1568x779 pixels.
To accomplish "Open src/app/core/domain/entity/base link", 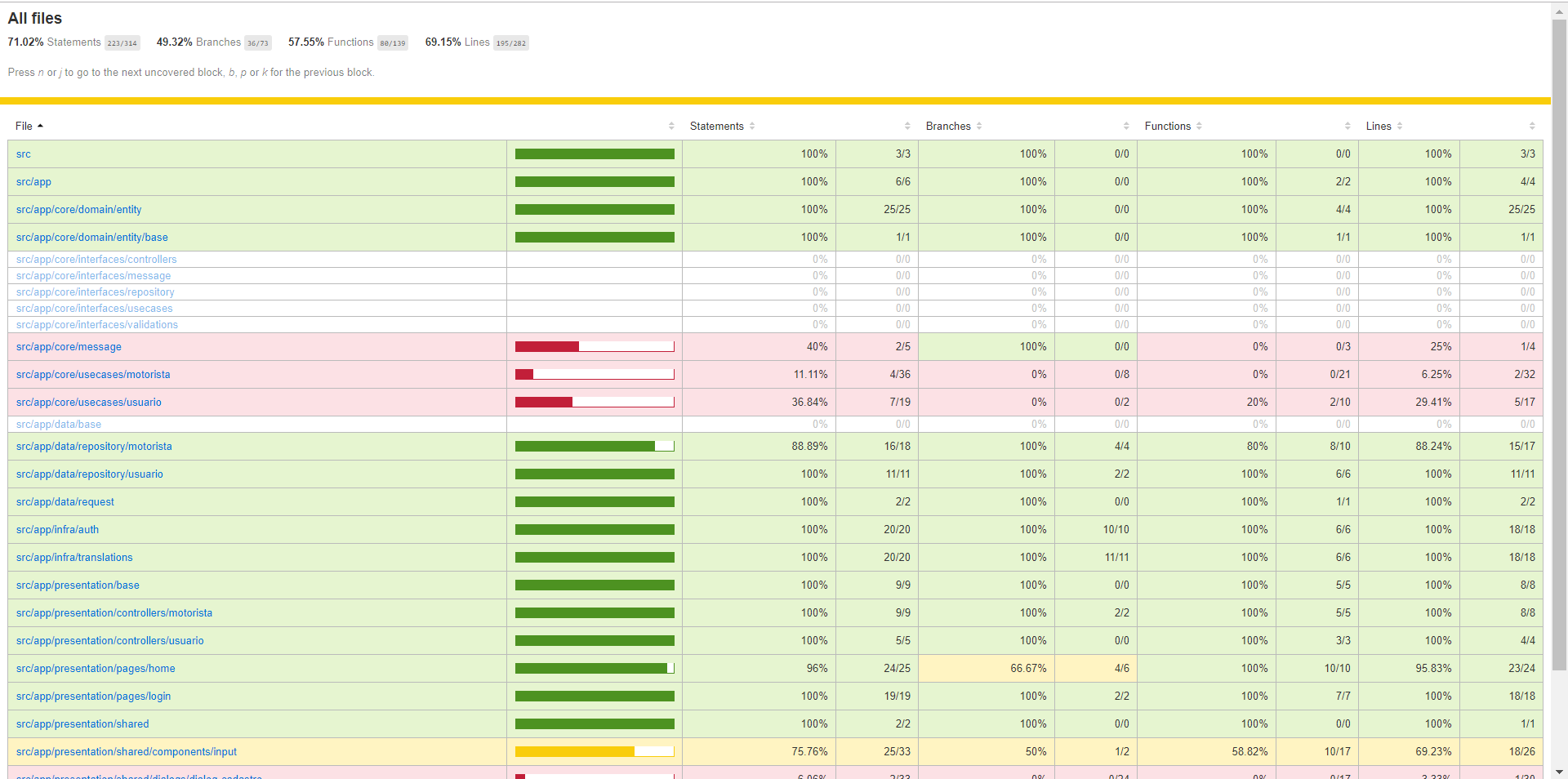I will click(x=92, y=237).
